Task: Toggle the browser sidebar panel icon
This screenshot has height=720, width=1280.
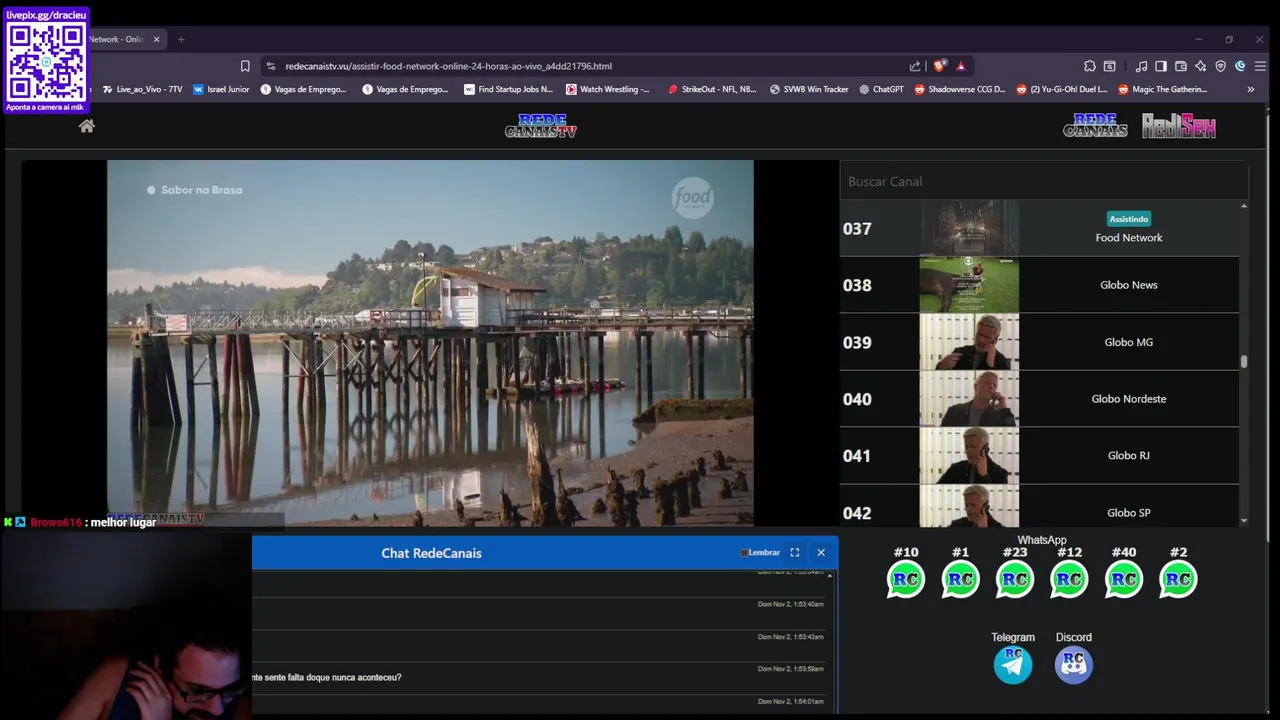Action: pos(1161,66)
